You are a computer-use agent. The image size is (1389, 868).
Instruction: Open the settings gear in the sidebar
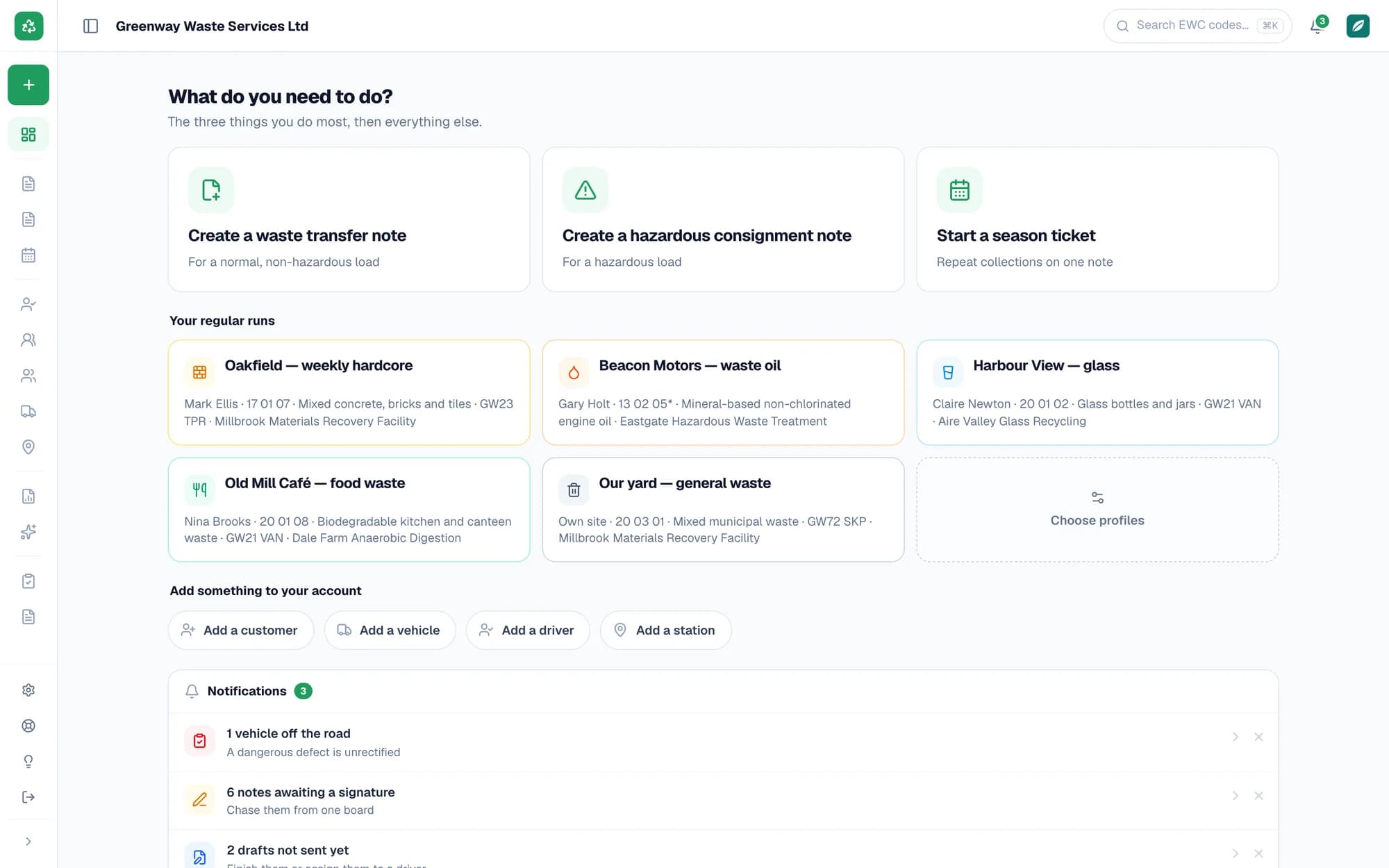pos(28,690)
